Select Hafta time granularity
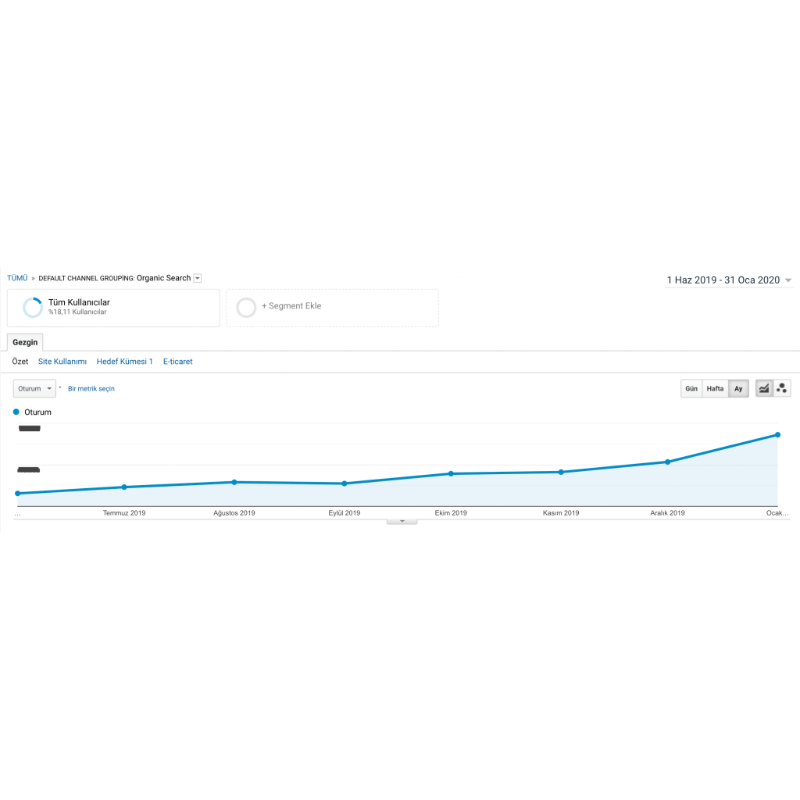 coord(715,389)
